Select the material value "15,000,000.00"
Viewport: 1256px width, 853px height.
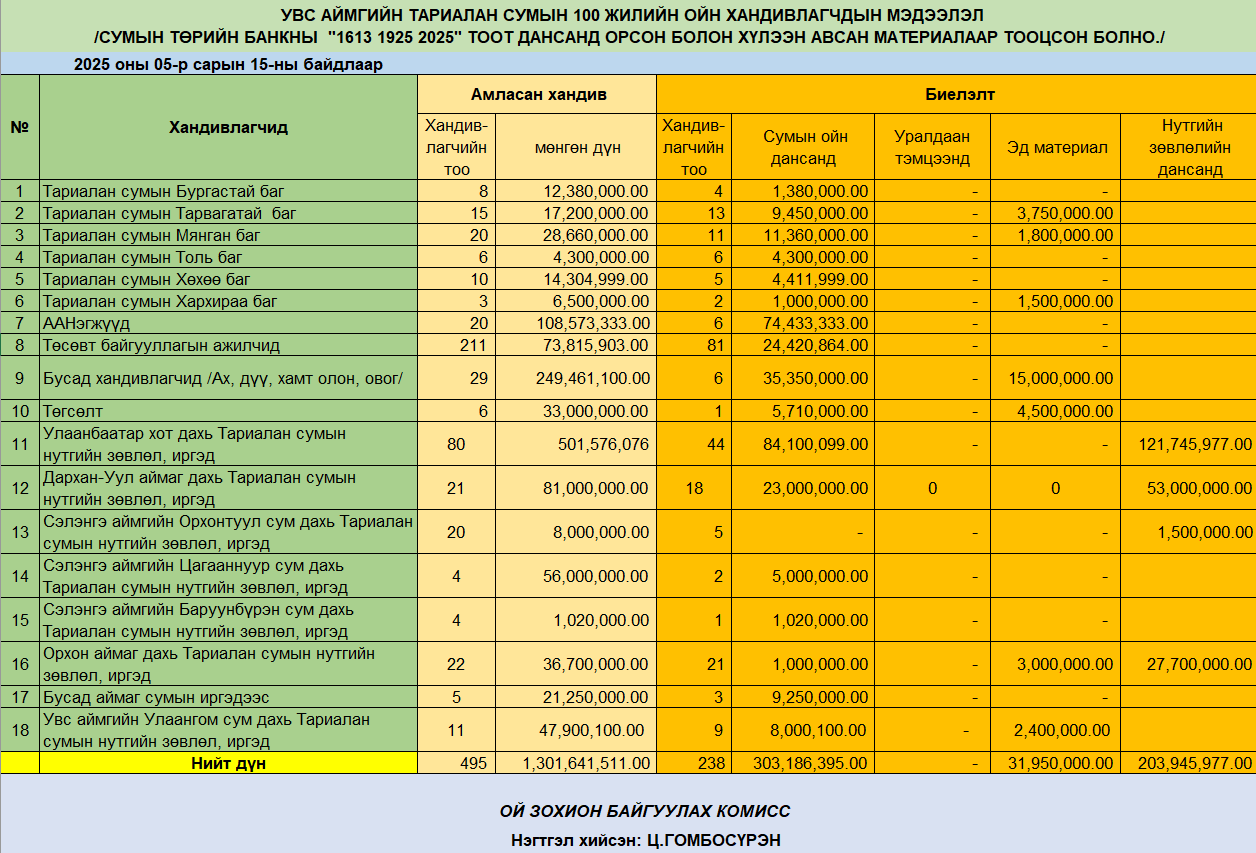pyautogui.click(x=1060, y=378)
